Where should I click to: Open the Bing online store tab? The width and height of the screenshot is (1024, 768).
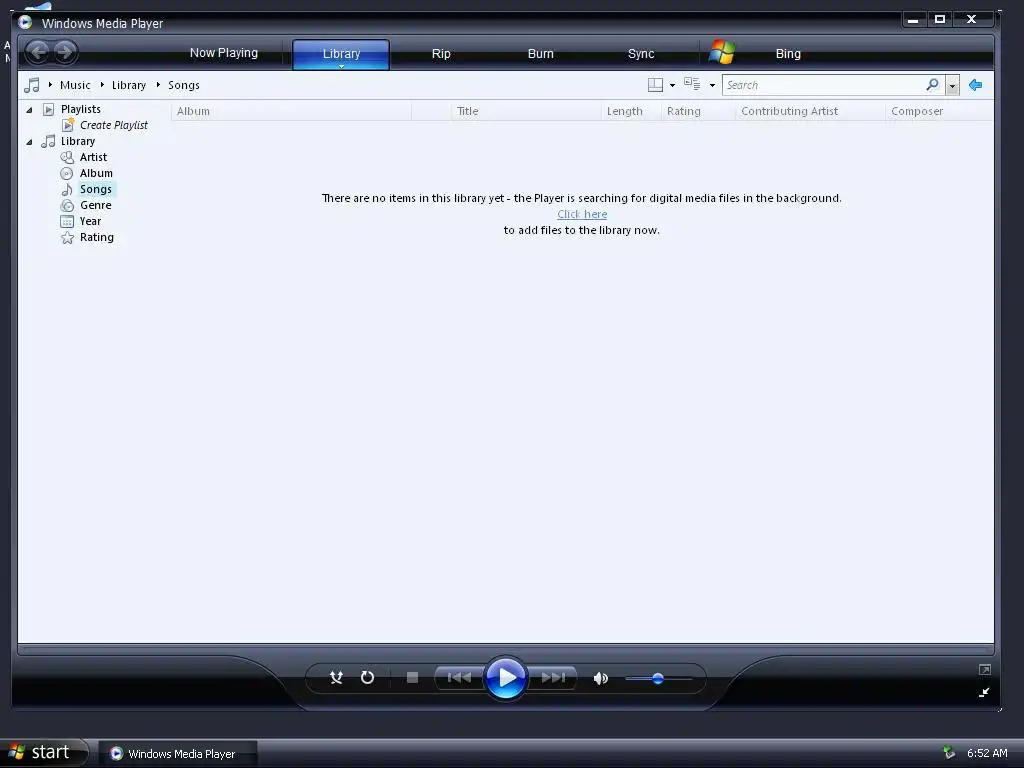point(788,54)
